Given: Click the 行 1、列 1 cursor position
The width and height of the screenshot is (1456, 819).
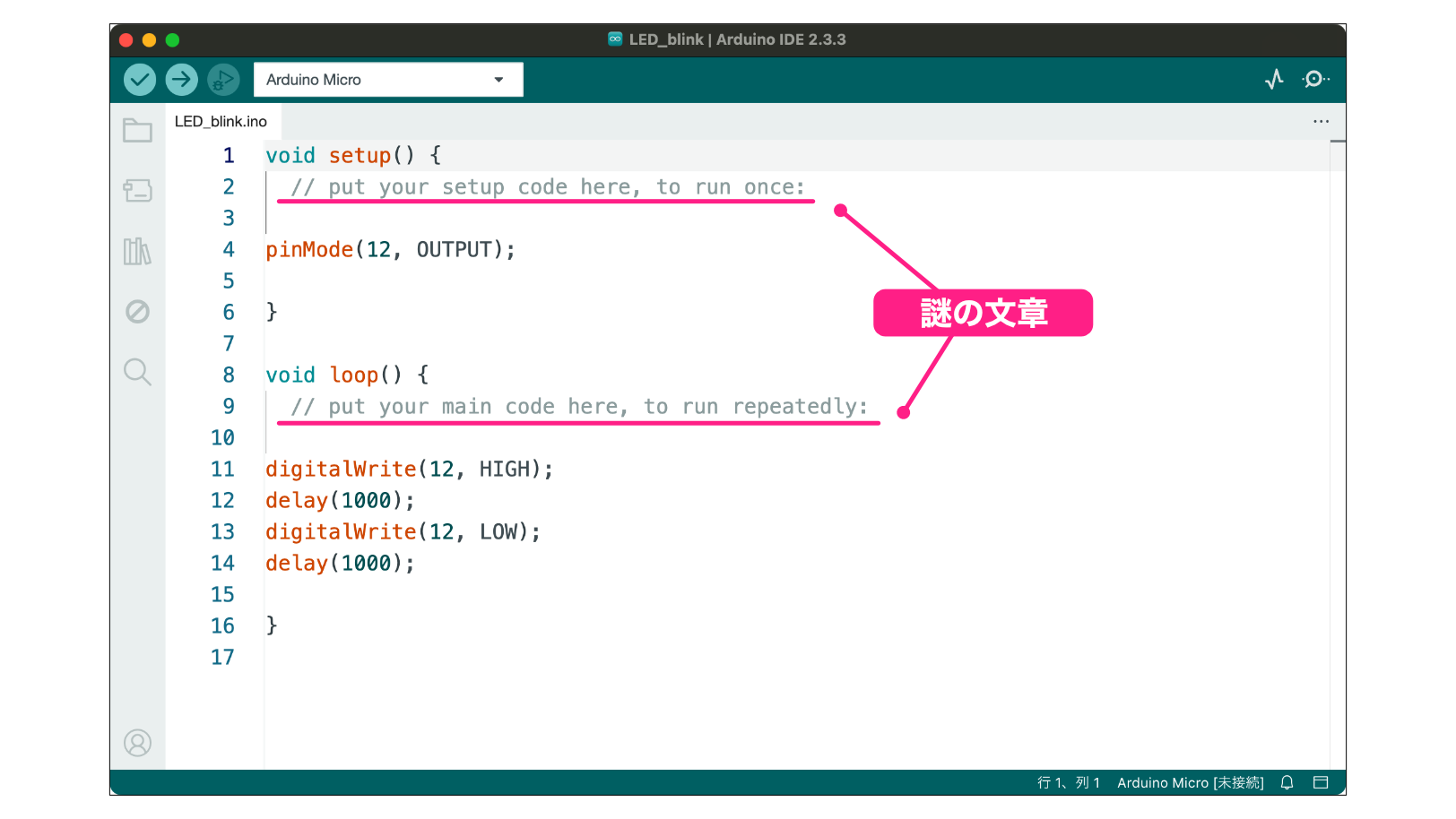Looking at the screenshot, I should pos(1069,783).
